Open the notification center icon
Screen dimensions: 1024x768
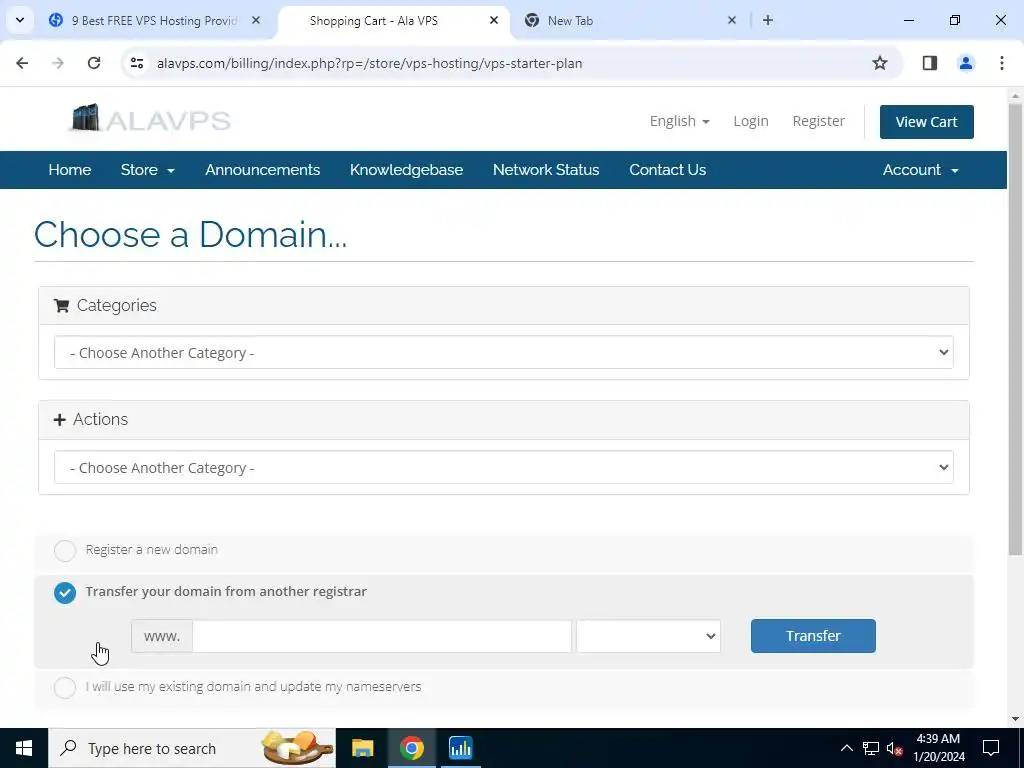point(991,748)
